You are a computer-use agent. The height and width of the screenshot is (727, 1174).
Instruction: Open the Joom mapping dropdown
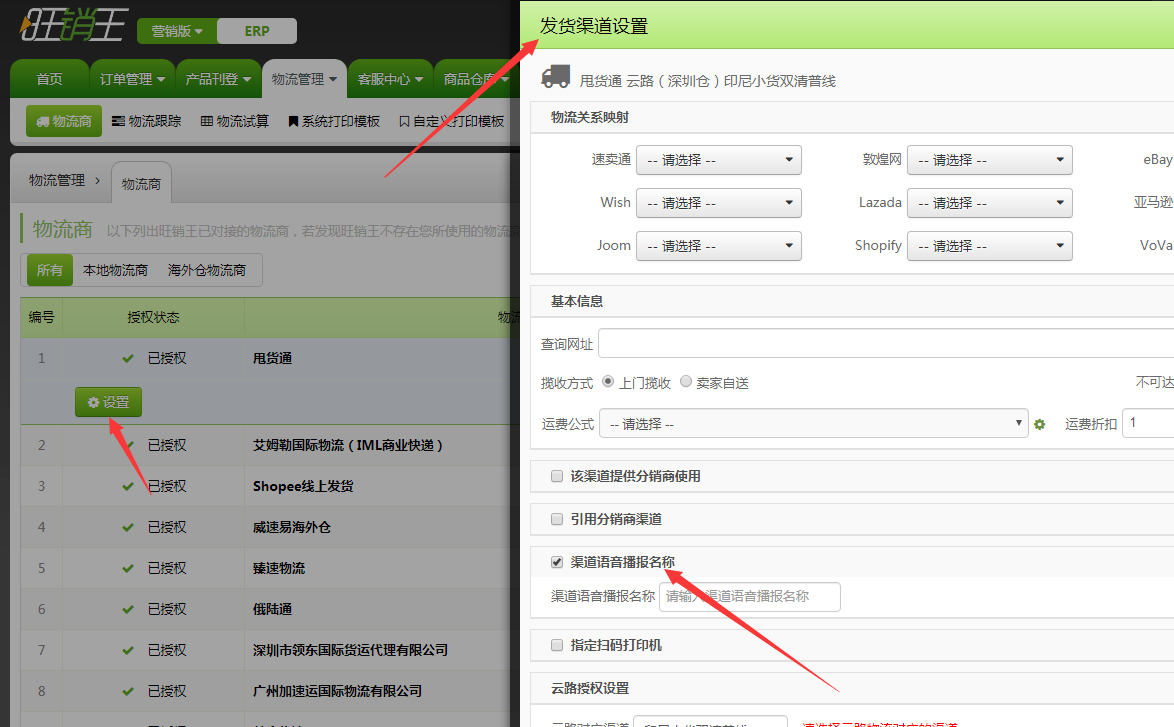pos(719,246)
